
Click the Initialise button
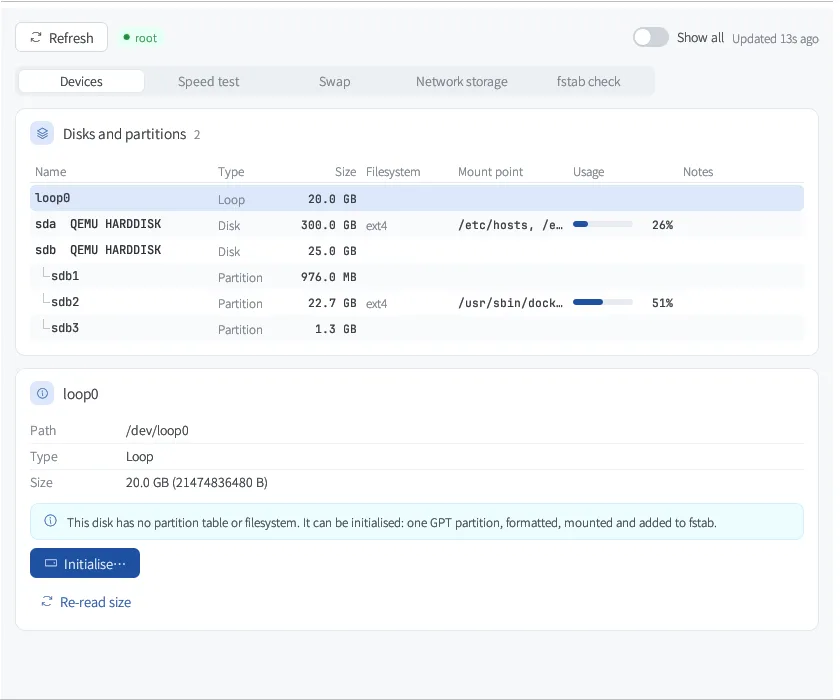pyautogui.click(x=85, y=563)
